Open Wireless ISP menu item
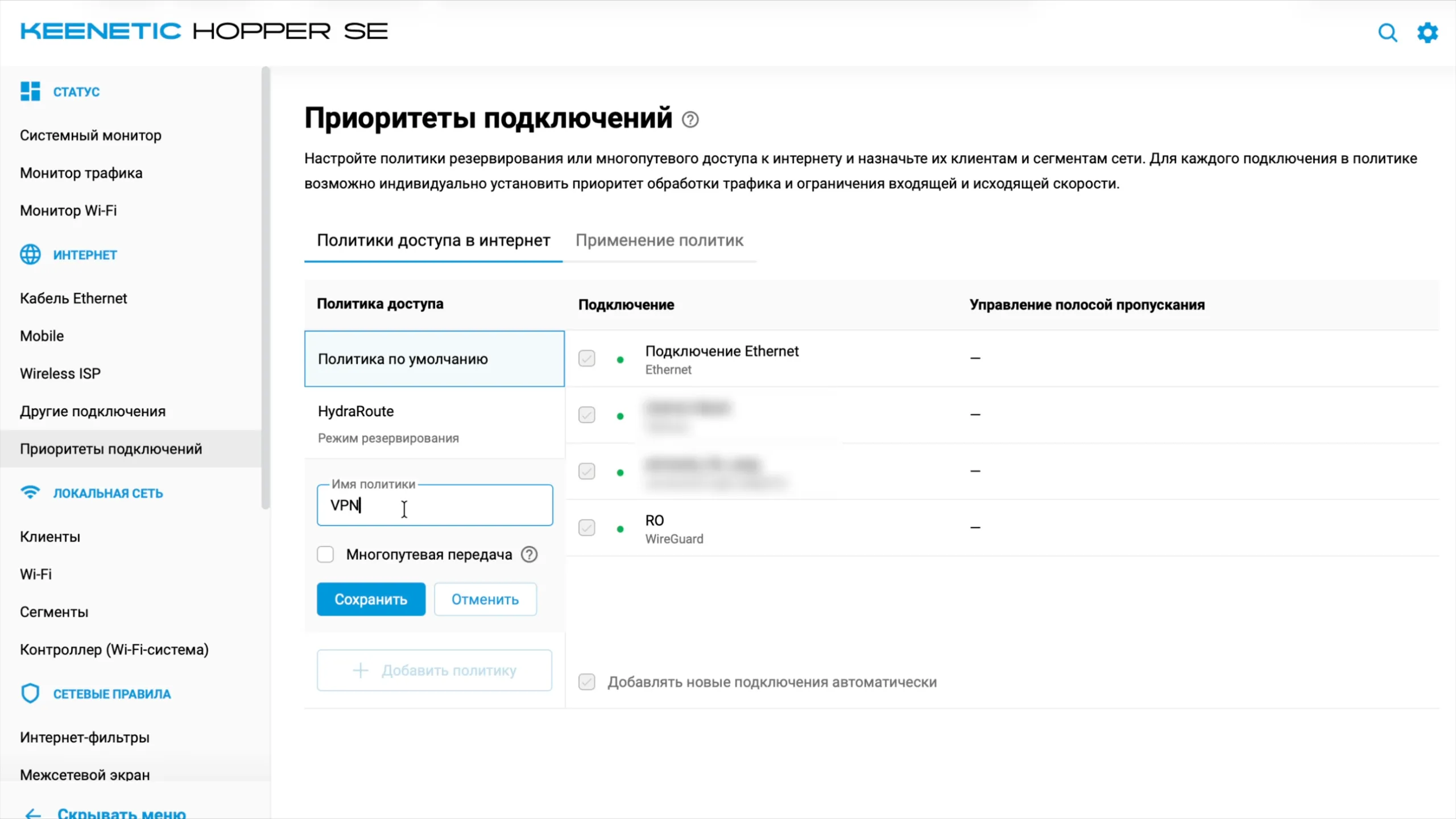The width and height of the screenshot is (1456, 819). tap(60, 373)
